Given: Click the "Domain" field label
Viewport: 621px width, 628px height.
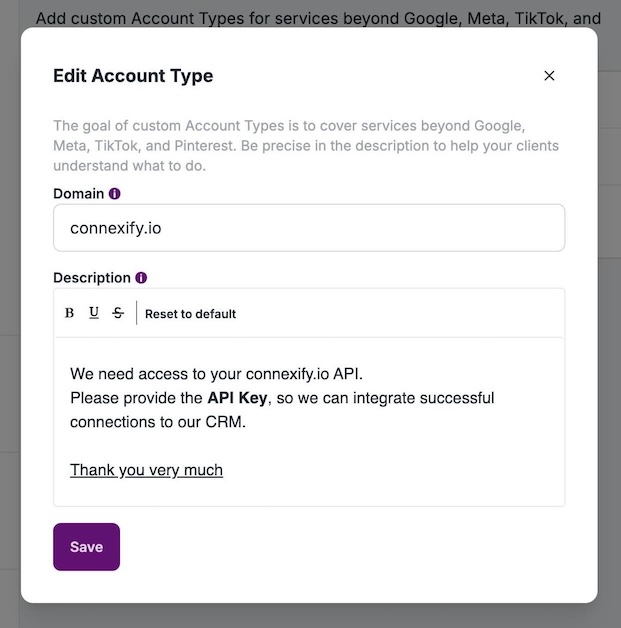Looking at the screenshot, I should click(x=78, y=194).
